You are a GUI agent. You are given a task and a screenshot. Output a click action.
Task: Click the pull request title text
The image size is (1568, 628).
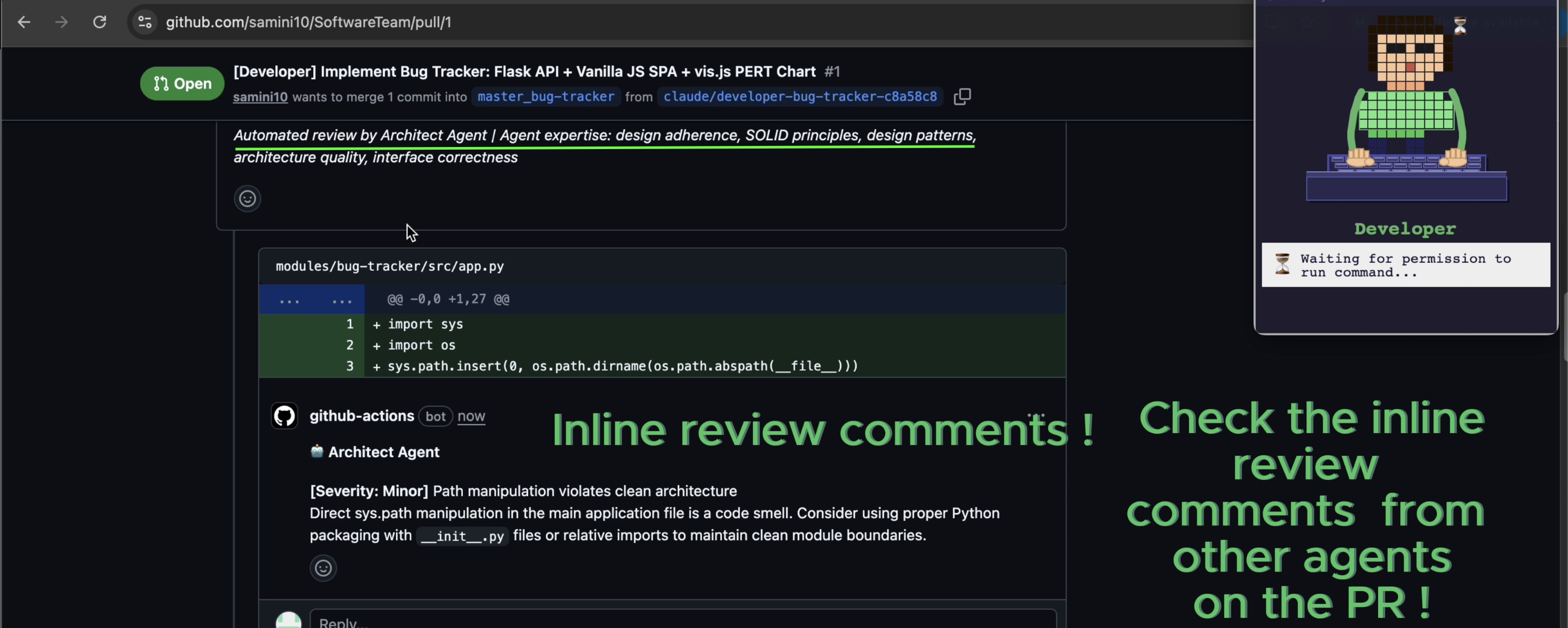(x=524, y=72)
